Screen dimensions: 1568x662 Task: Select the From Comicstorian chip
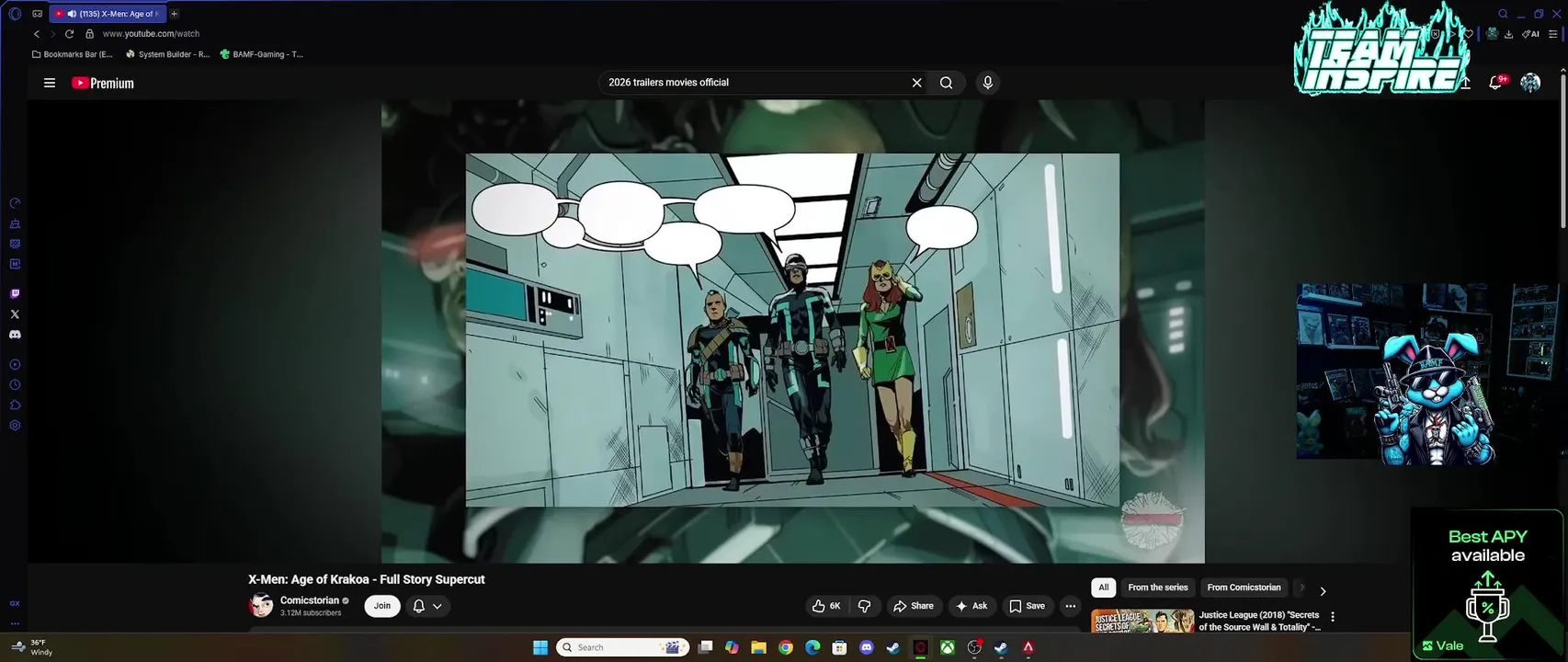[1244, 588]
